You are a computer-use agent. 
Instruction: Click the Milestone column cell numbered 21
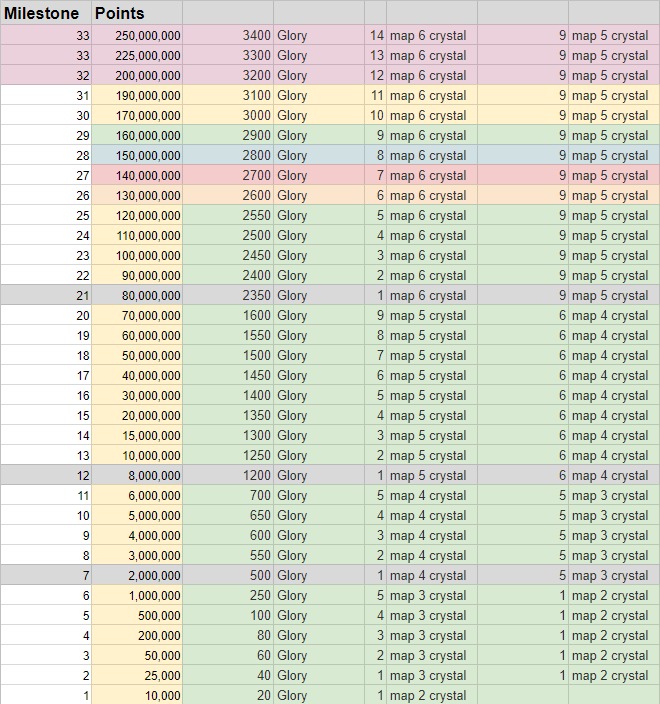45,295
